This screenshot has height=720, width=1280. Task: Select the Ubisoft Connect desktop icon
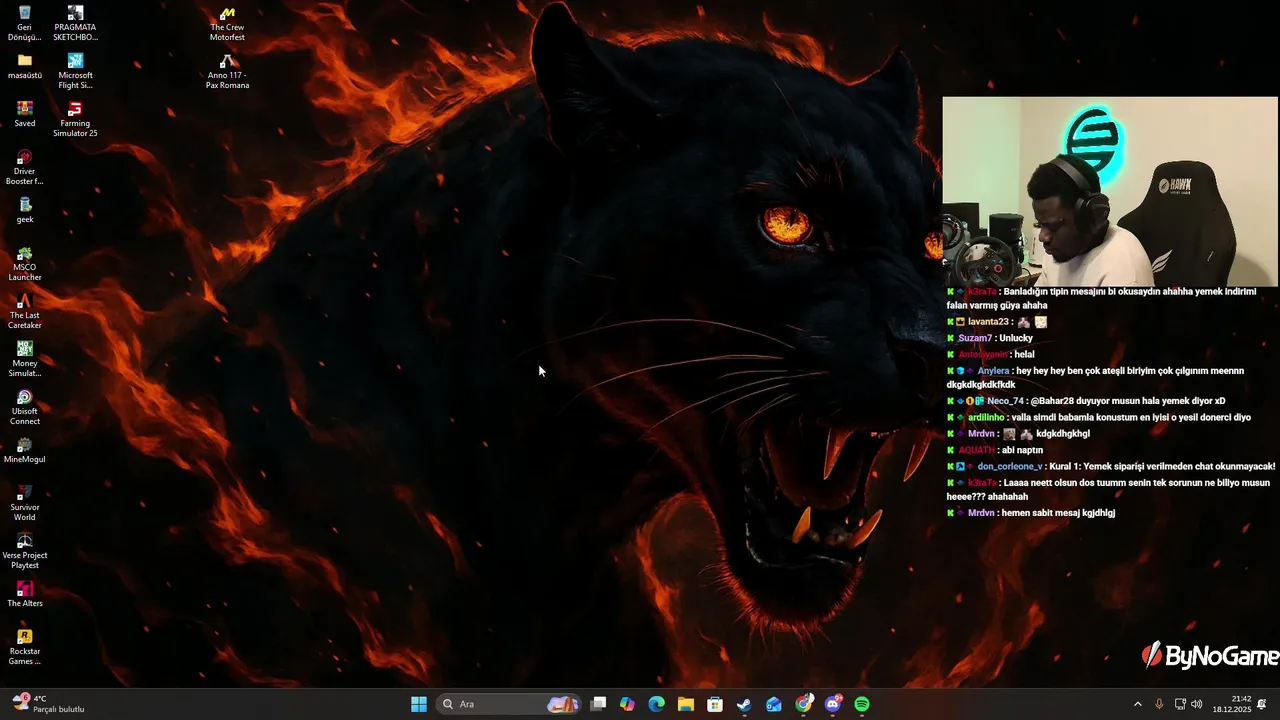pos(25,407)
